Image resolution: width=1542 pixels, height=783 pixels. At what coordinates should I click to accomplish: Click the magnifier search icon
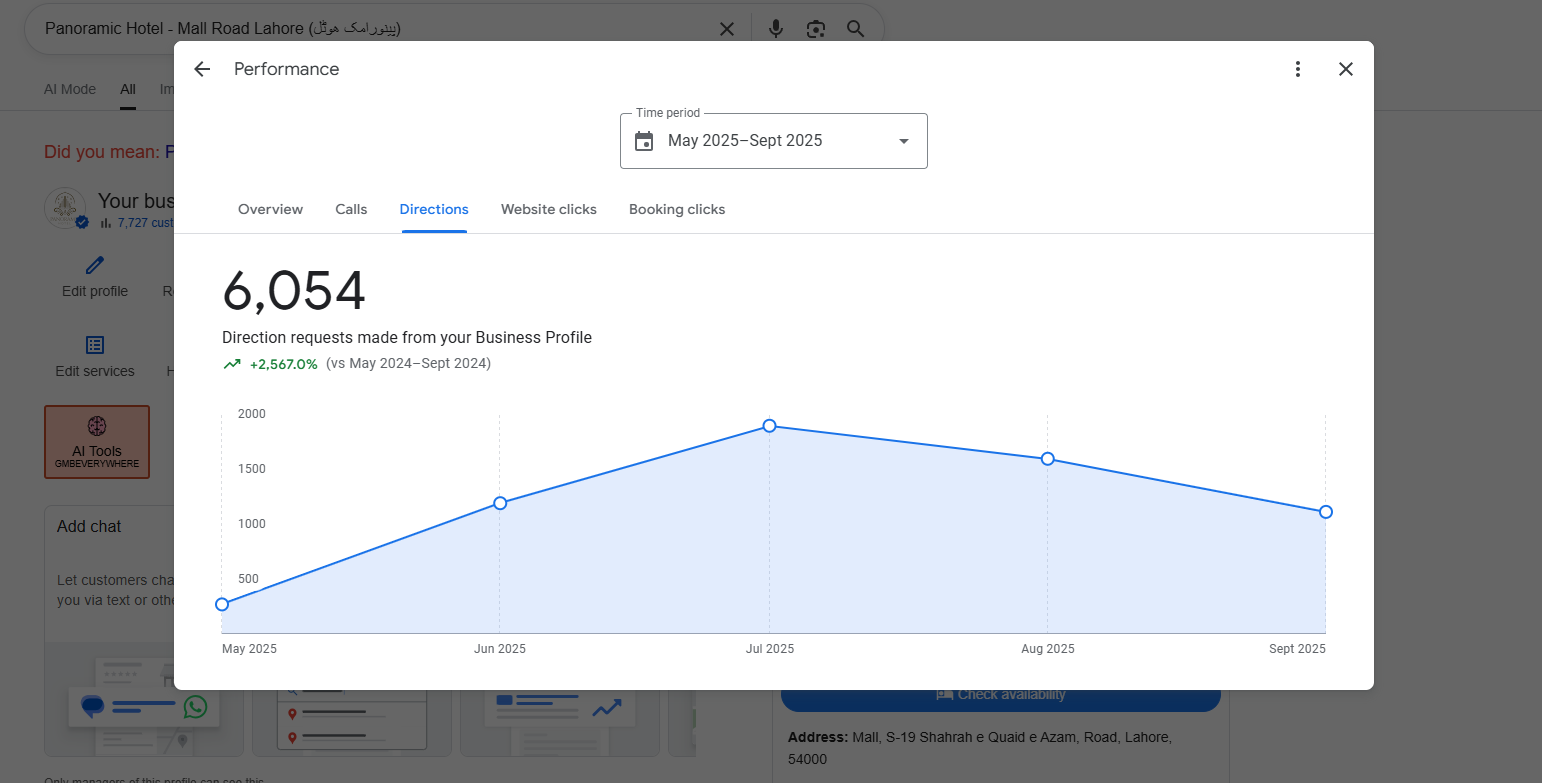pos(855,29)
